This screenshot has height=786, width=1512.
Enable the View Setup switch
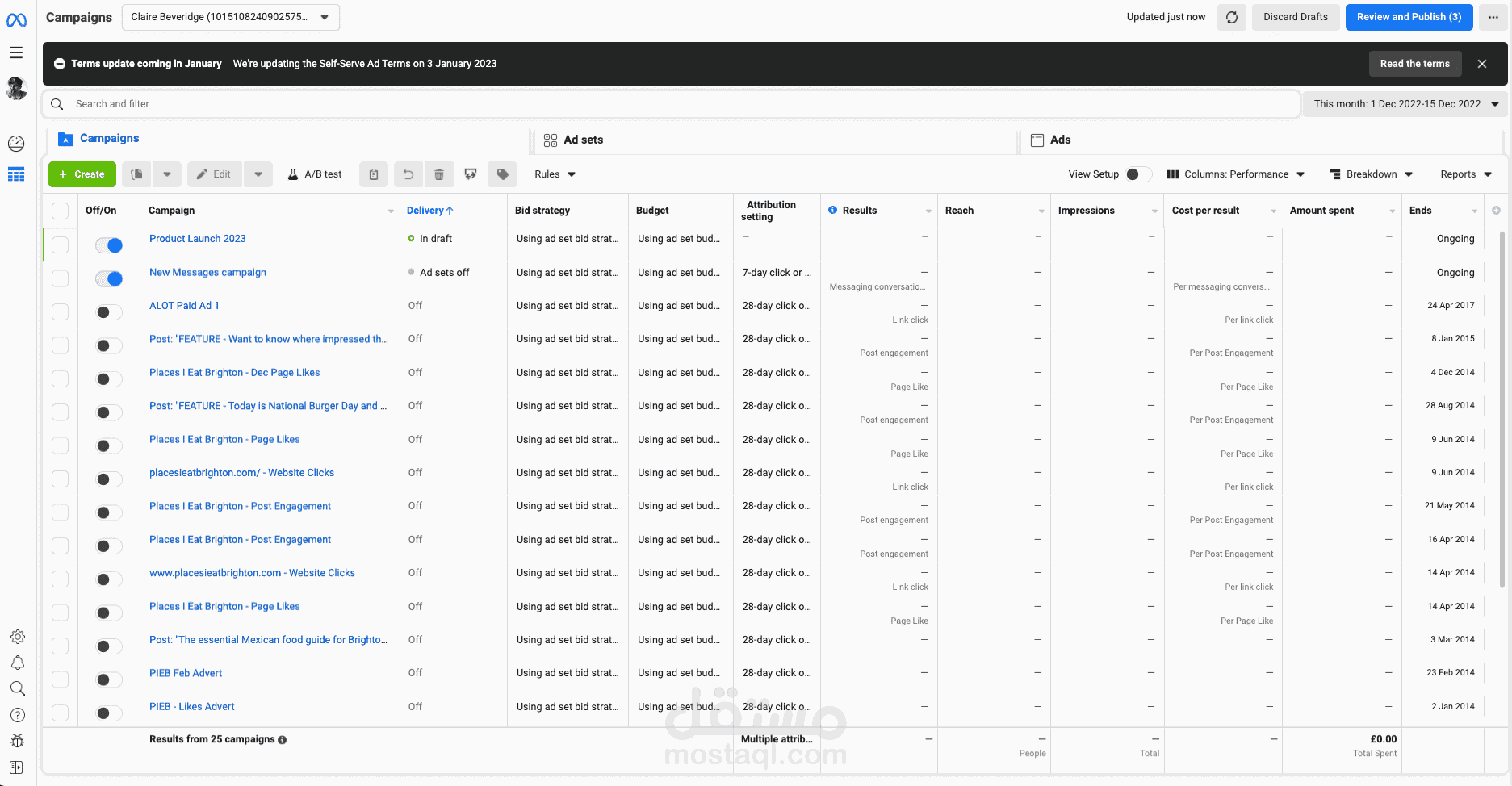1138,174
